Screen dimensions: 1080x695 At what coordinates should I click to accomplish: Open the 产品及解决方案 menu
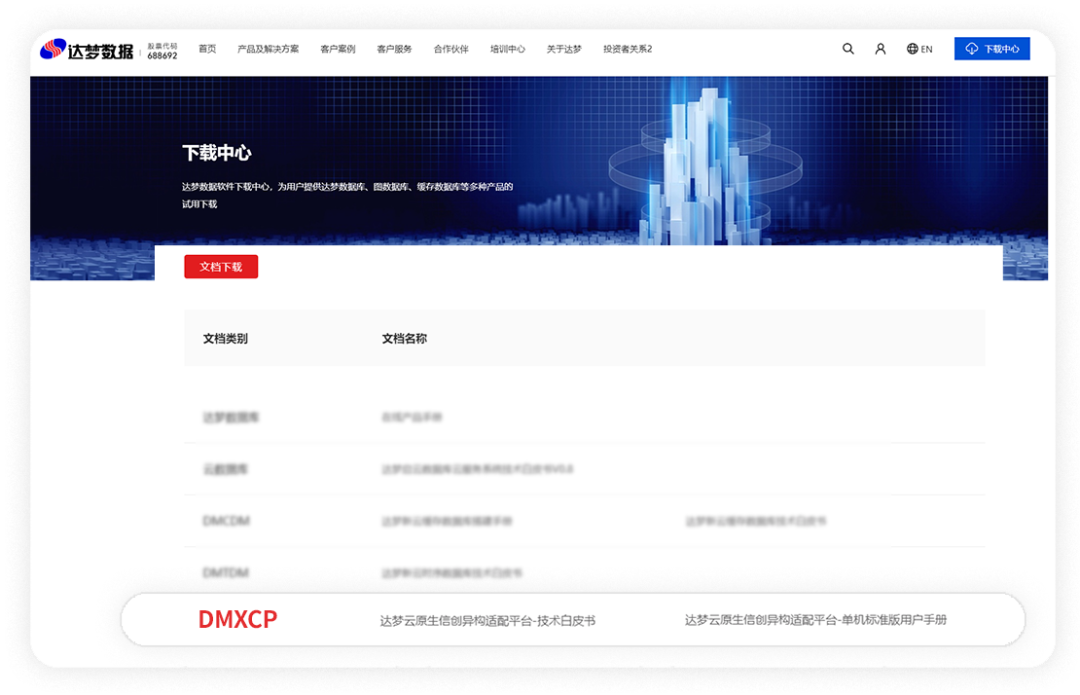tap(268, 49)
